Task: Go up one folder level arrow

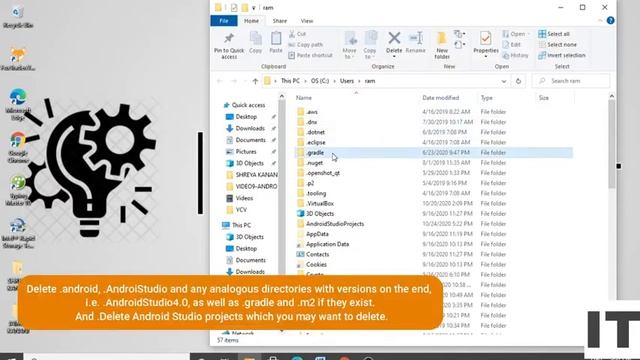Action: tap(255, 81)
